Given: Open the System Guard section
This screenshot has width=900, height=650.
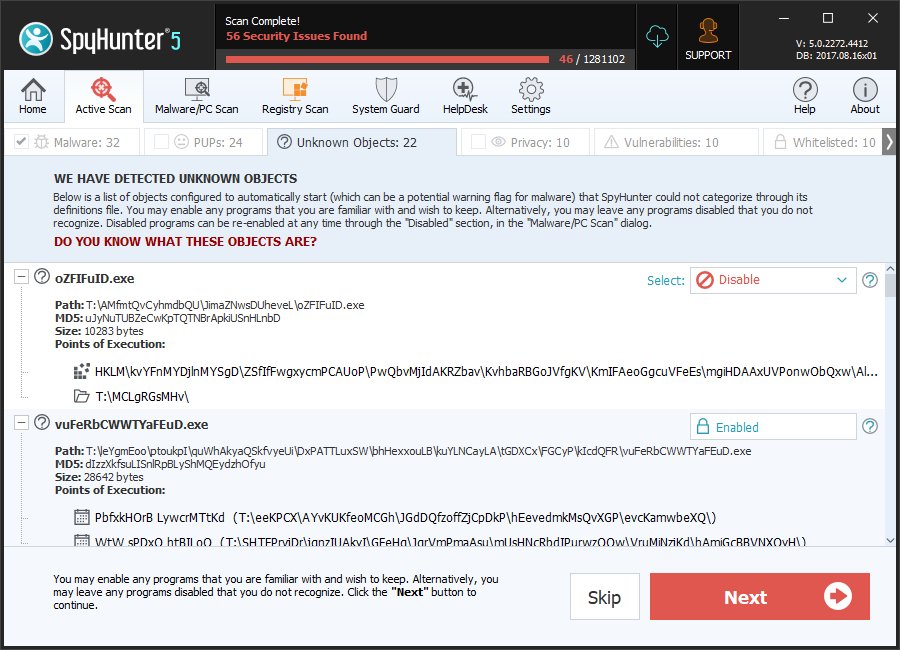Looking at the screenshot, I should pos(386,96).
